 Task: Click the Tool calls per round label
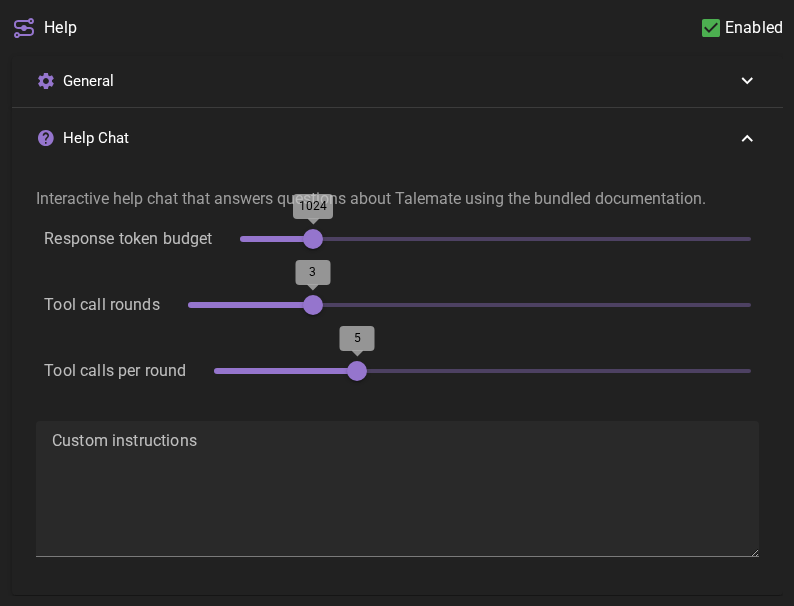click(115, 371)
